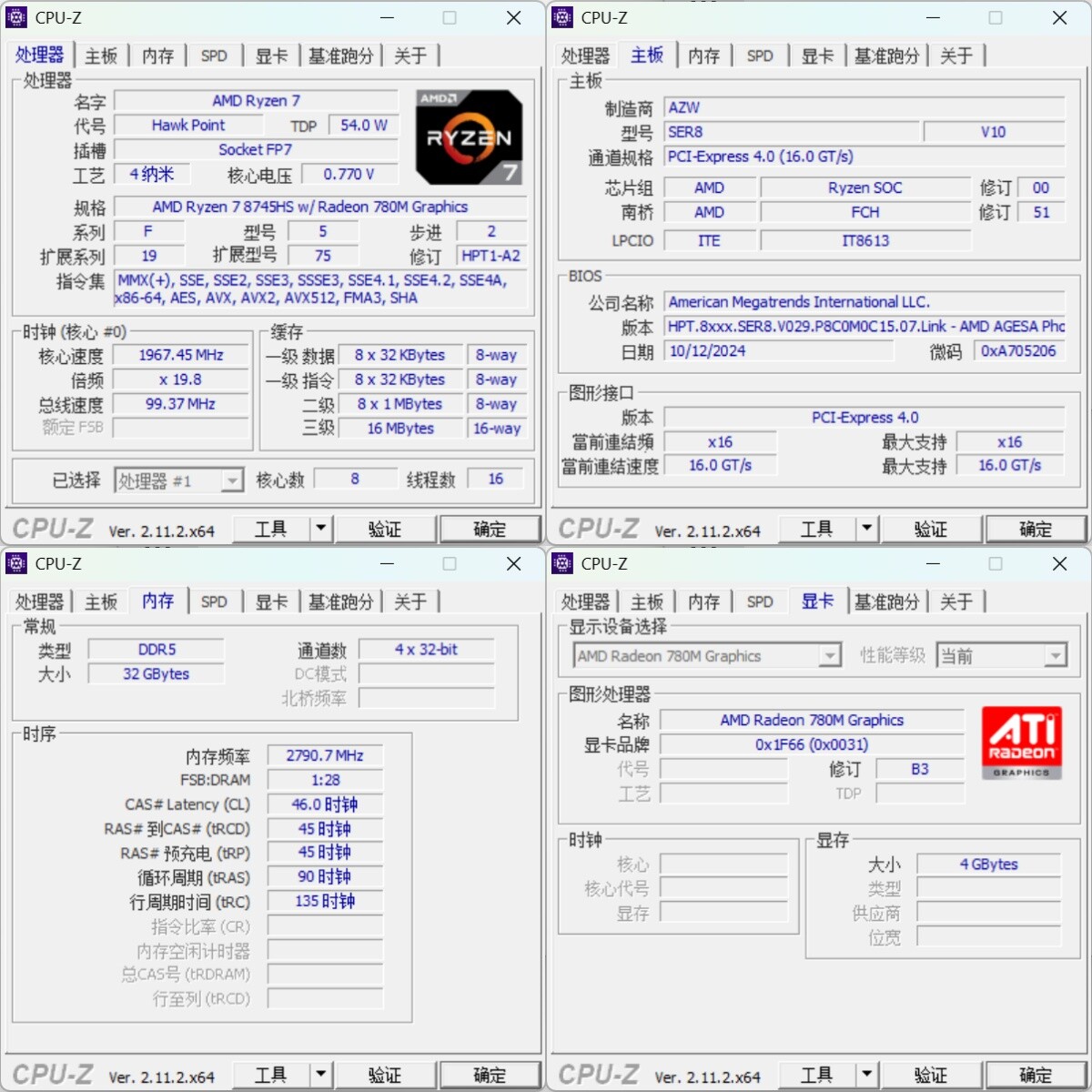Open 基准跑分 tab in the mainboard window
Screen dimensions: 1092x1092
point(886,56)
